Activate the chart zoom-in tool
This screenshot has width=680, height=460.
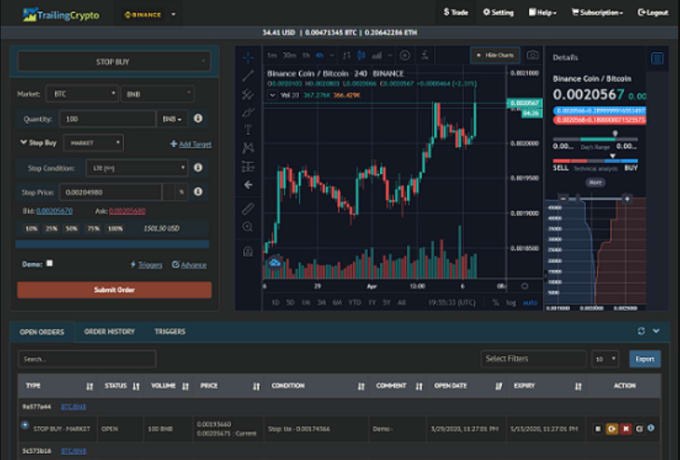248,227
